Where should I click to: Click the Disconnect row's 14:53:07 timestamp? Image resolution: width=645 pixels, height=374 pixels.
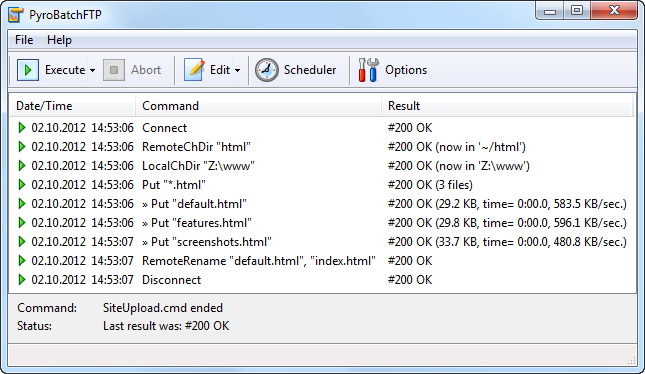point(112,280)
